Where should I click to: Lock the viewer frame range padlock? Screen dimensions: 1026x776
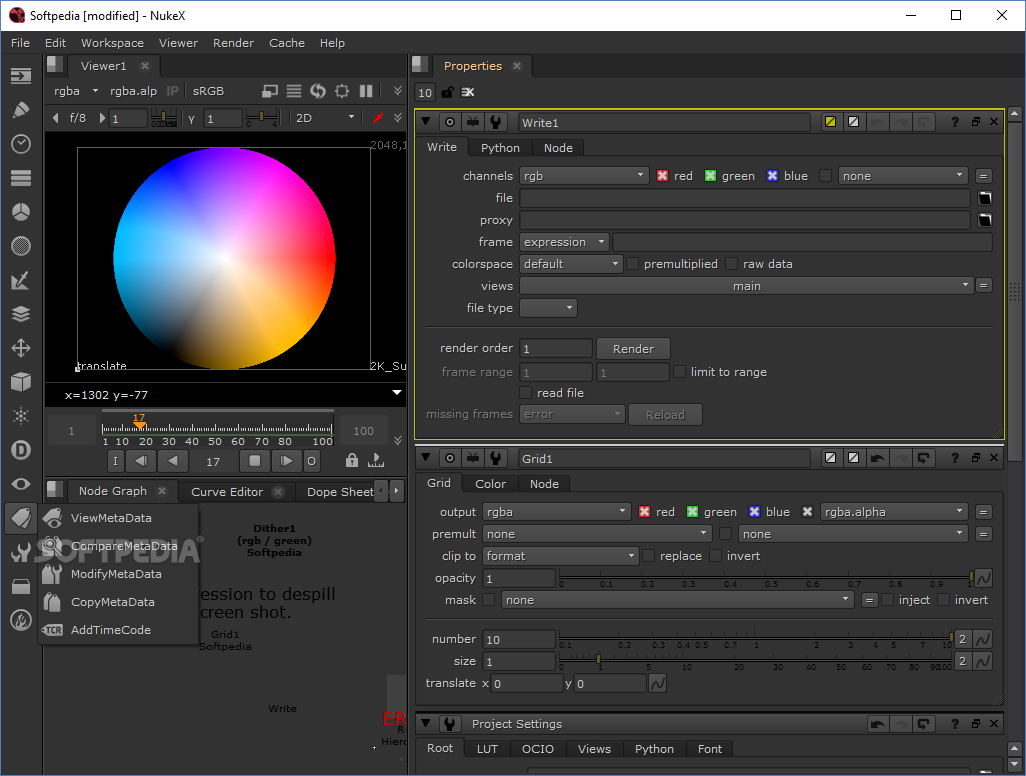351,461
